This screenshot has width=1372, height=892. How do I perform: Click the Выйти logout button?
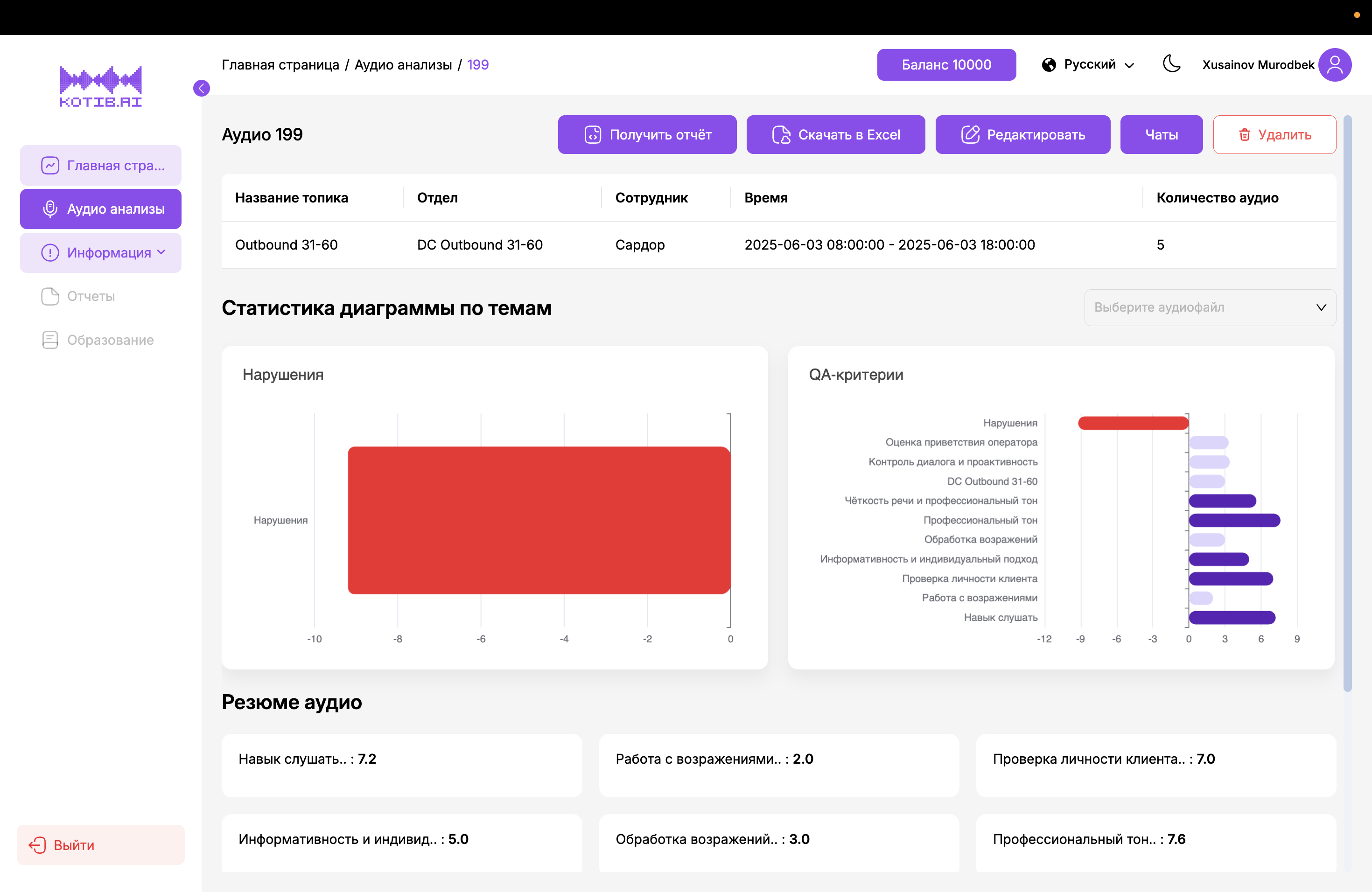[100, 845]
